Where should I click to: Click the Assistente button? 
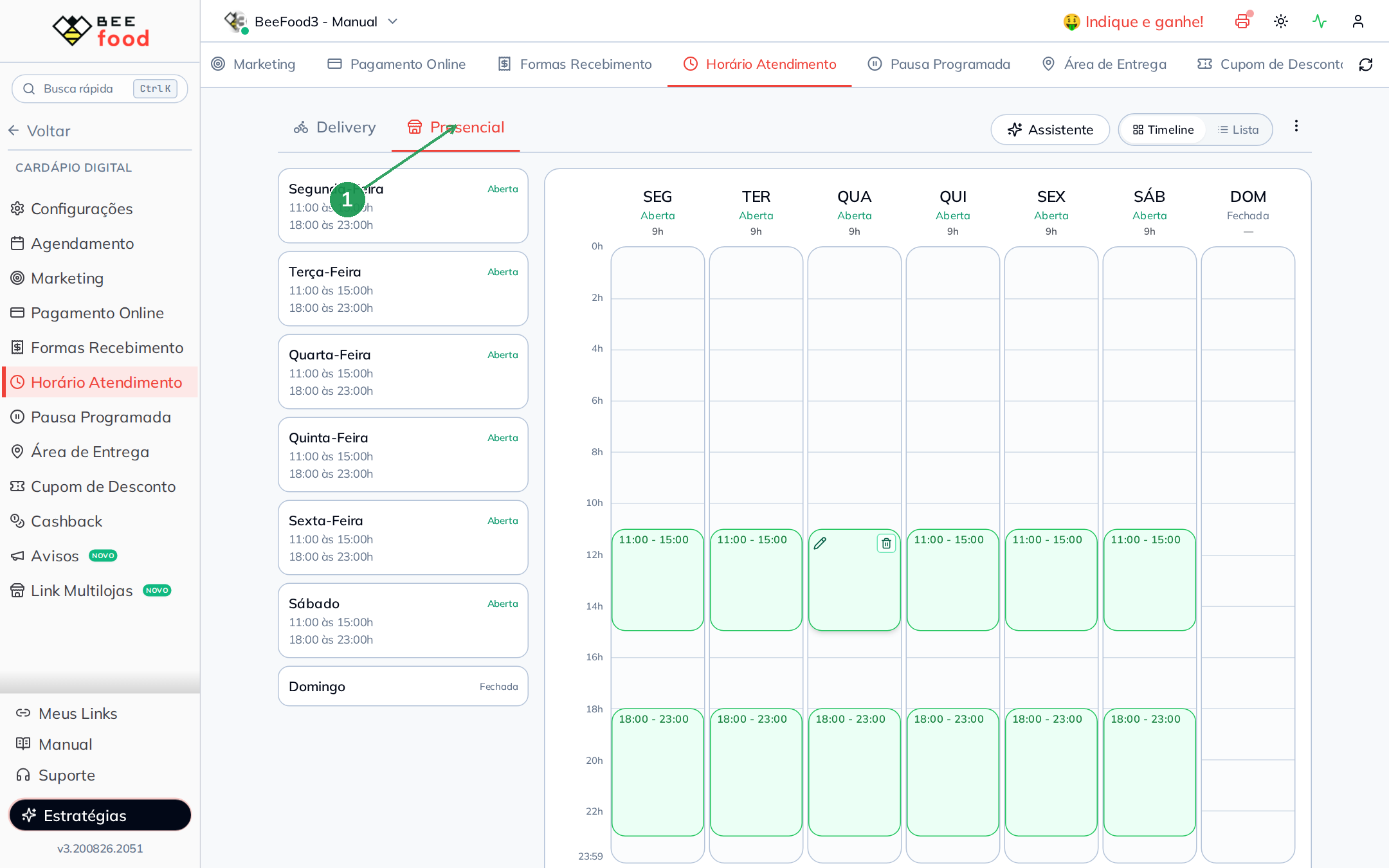tap(1050, 130)
